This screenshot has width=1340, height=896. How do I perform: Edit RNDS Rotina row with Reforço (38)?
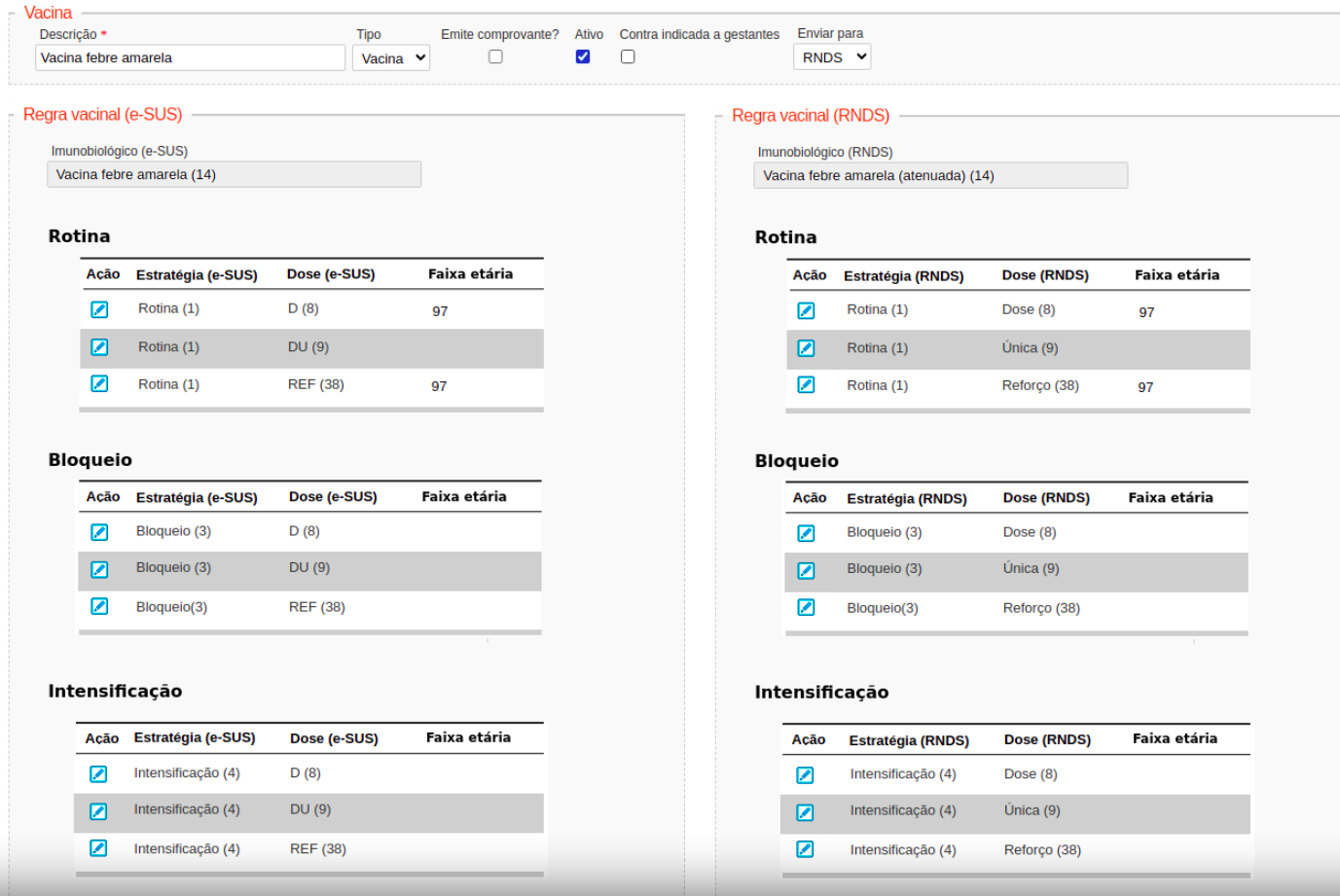coord(806,384)
